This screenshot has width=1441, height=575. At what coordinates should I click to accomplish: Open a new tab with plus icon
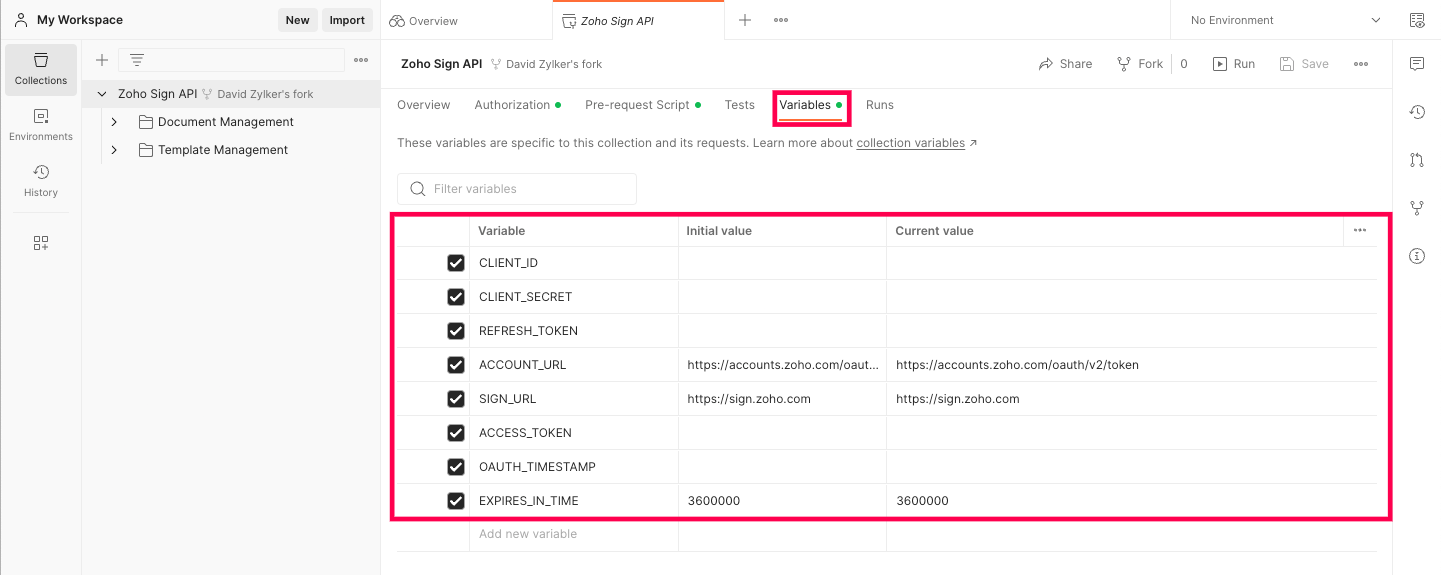coord(744,20)
